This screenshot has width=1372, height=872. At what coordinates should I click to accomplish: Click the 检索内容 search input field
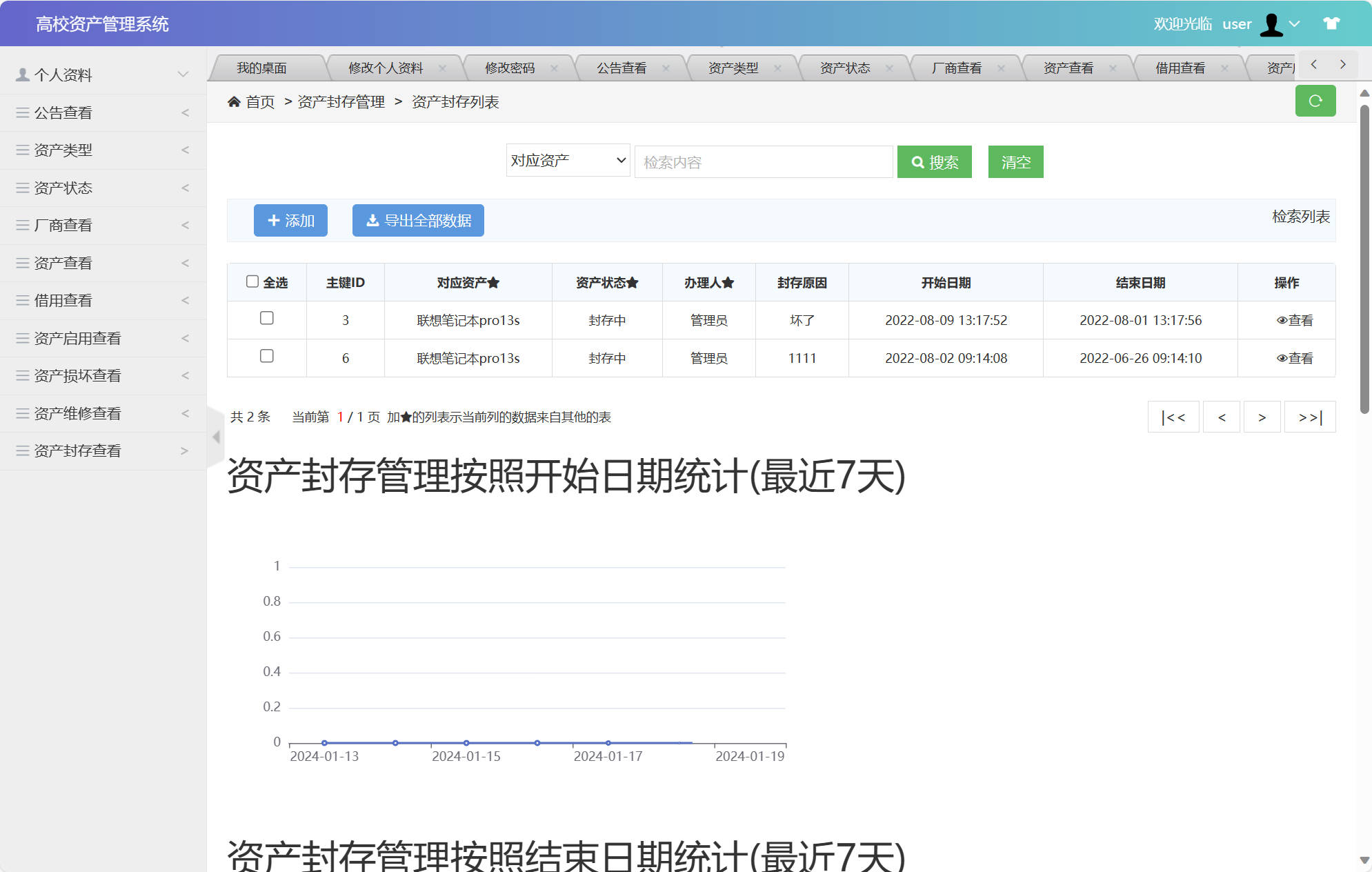coord(763,161)
